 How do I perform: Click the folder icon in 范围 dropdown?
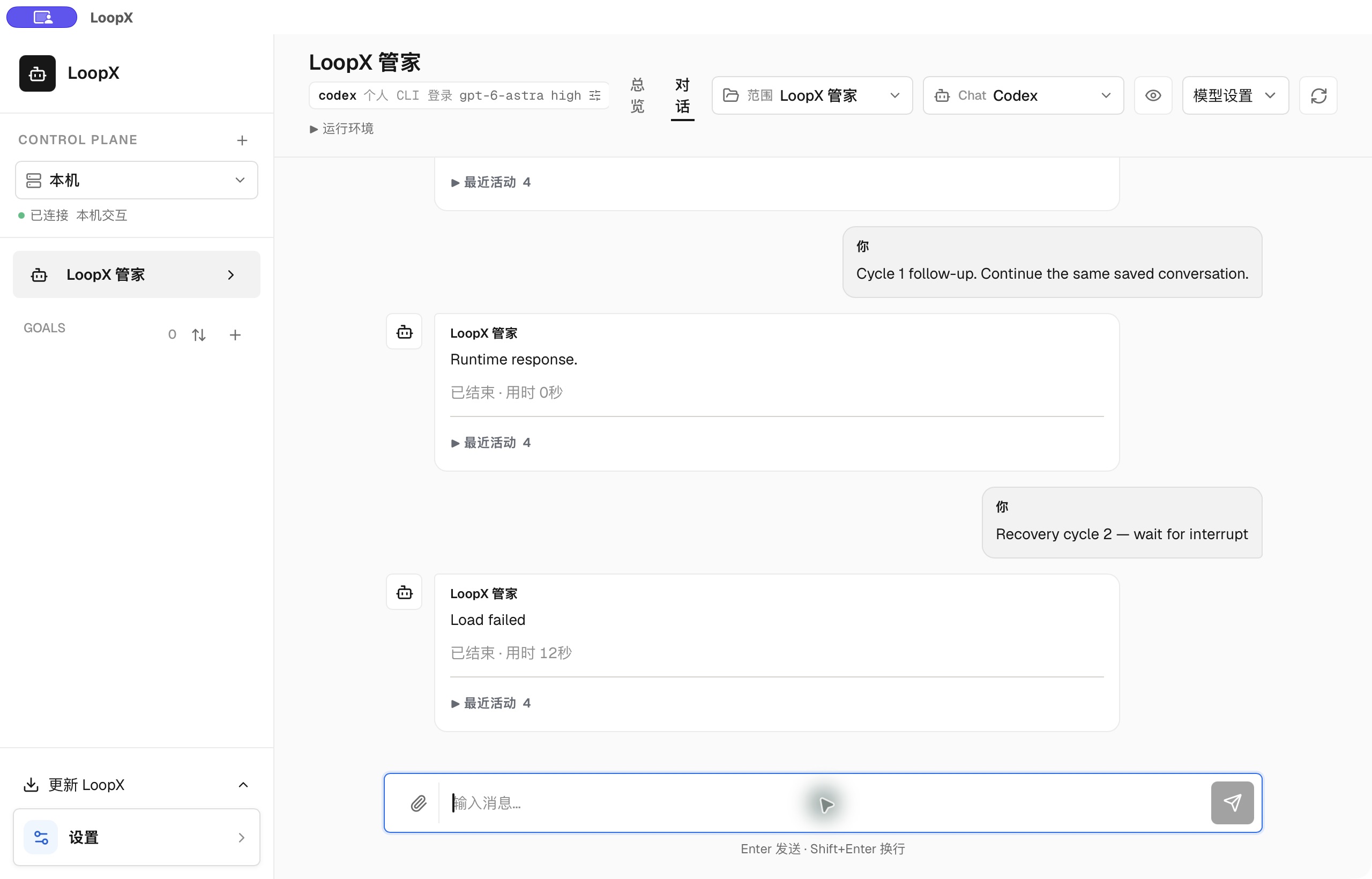point(730,95)
